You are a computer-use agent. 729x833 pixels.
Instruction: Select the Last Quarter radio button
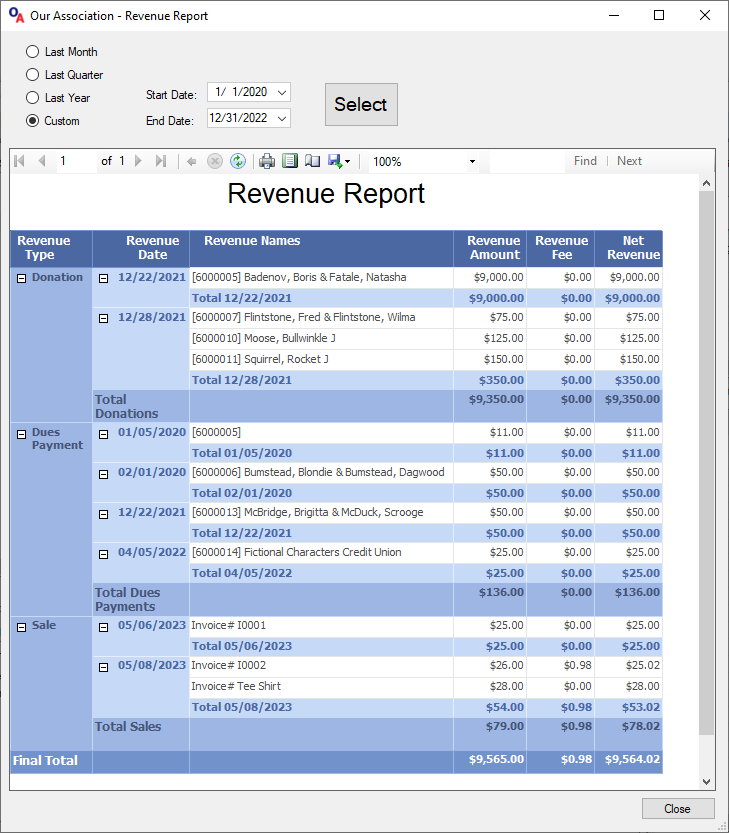coord(33,75)
